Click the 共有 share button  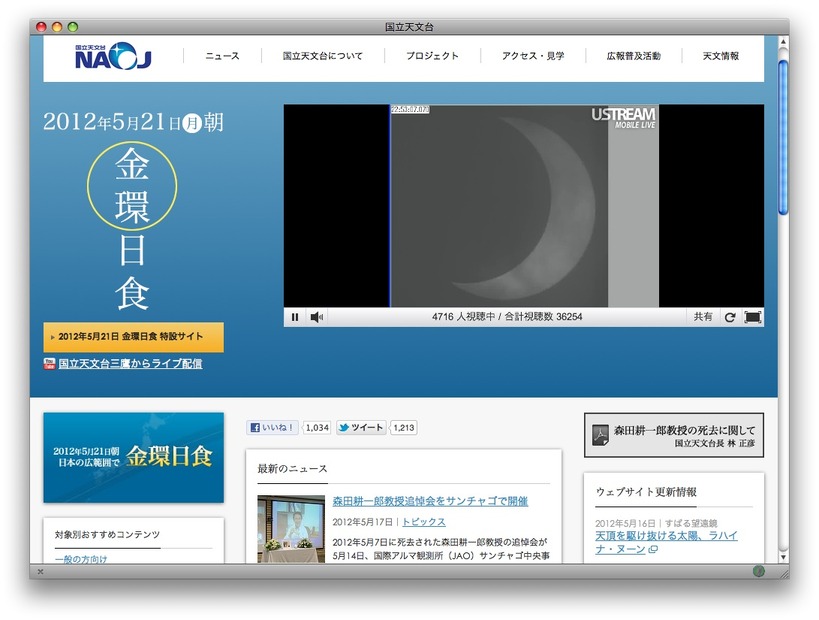click(703, 317)
